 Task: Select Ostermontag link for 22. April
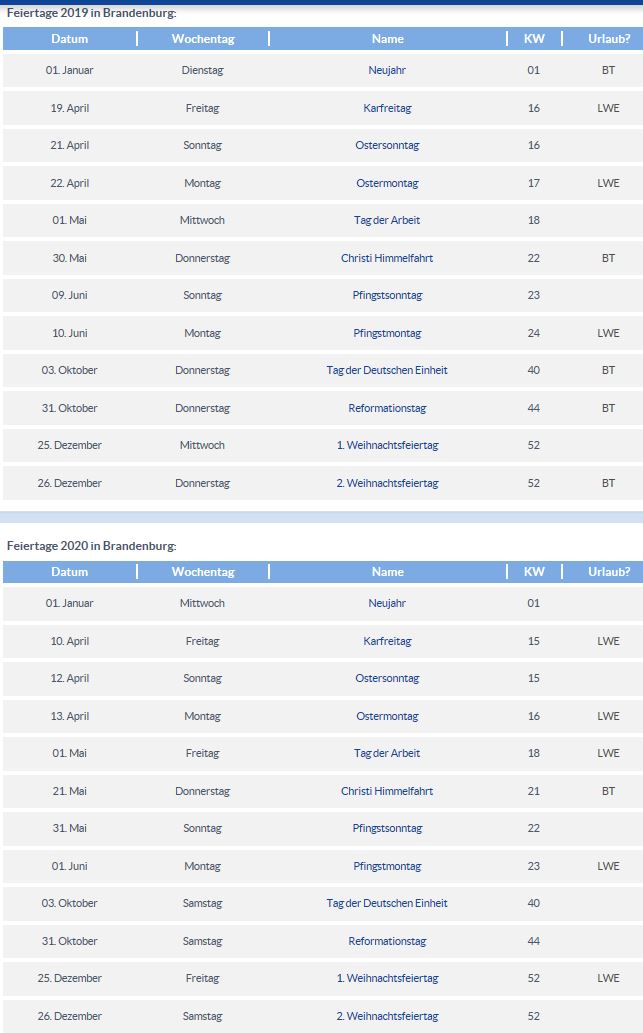pos(387,183)
